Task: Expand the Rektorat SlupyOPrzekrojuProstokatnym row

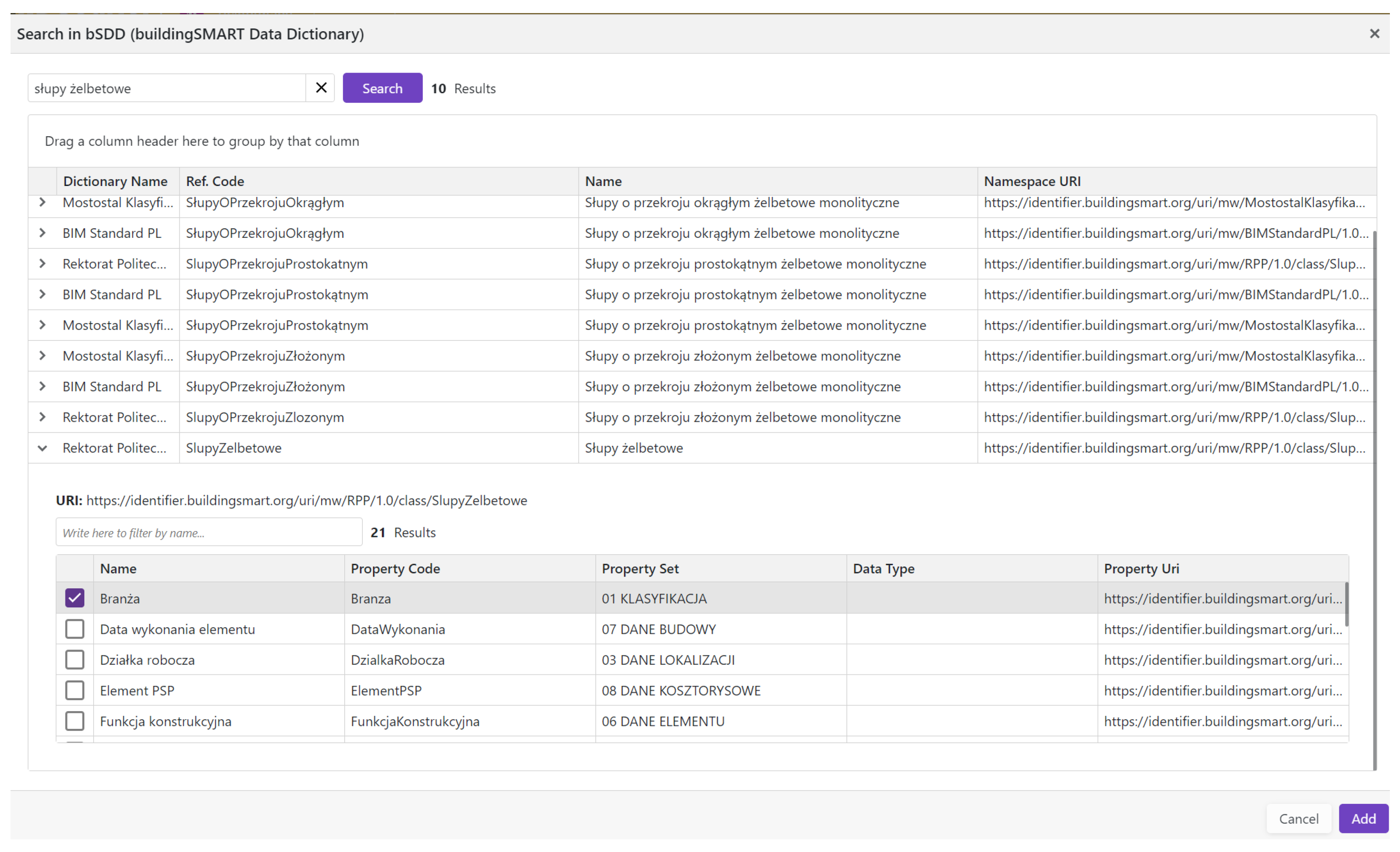Action: (x=43, y=264)
